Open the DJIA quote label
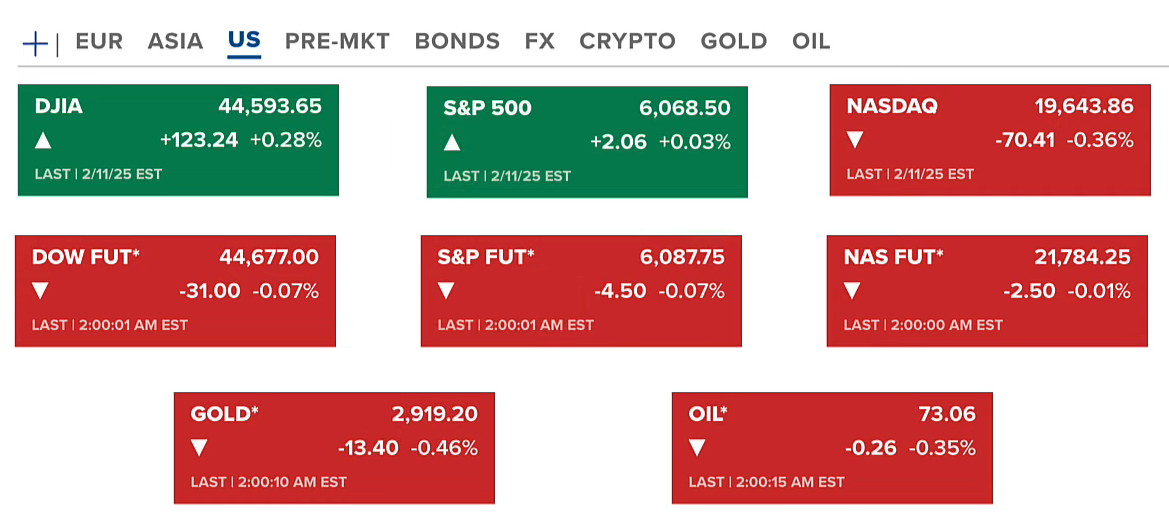The width and height of the screenshot is (1169, 527). (x=58, y=106)
